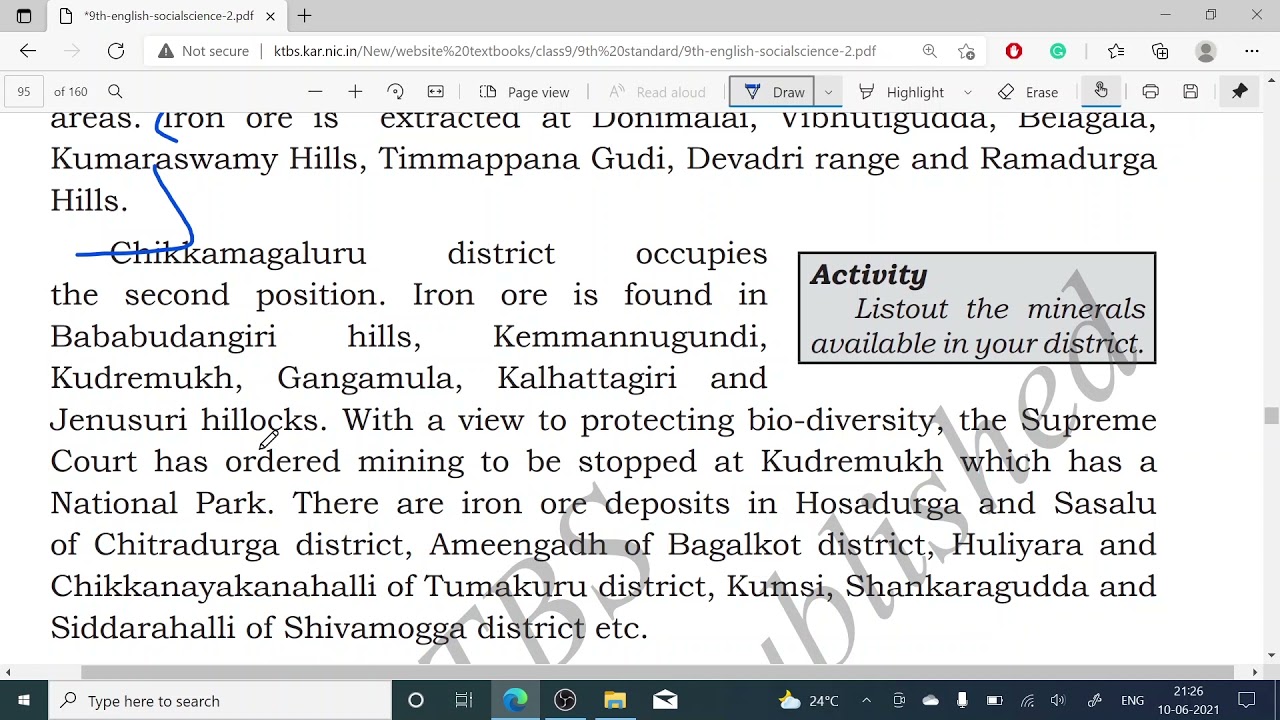Select the Erase tool
This screenshot has width=1280, height=720.
coord(1028,92)
